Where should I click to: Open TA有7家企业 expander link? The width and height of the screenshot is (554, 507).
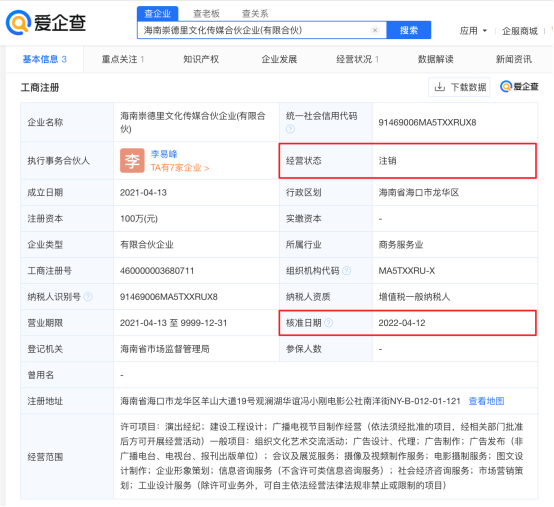click(x=180, y=168)
